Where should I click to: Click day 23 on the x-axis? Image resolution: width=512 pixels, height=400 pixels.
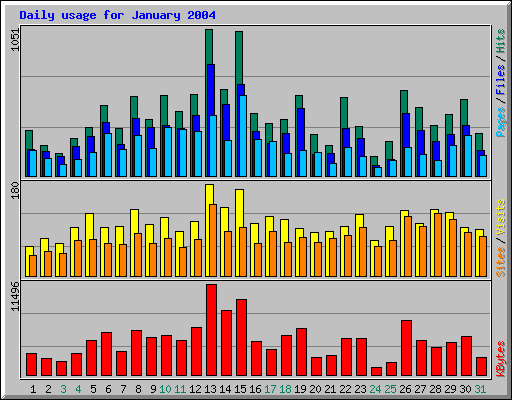(360, 389)
